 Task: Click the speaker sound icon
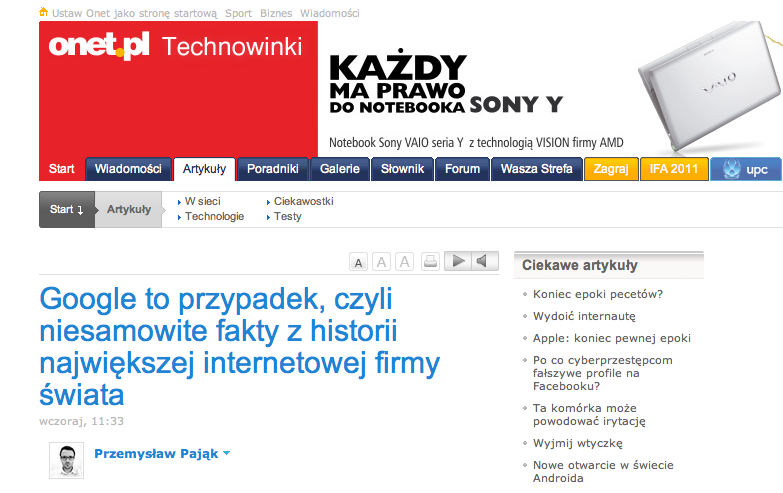point(484,261)
